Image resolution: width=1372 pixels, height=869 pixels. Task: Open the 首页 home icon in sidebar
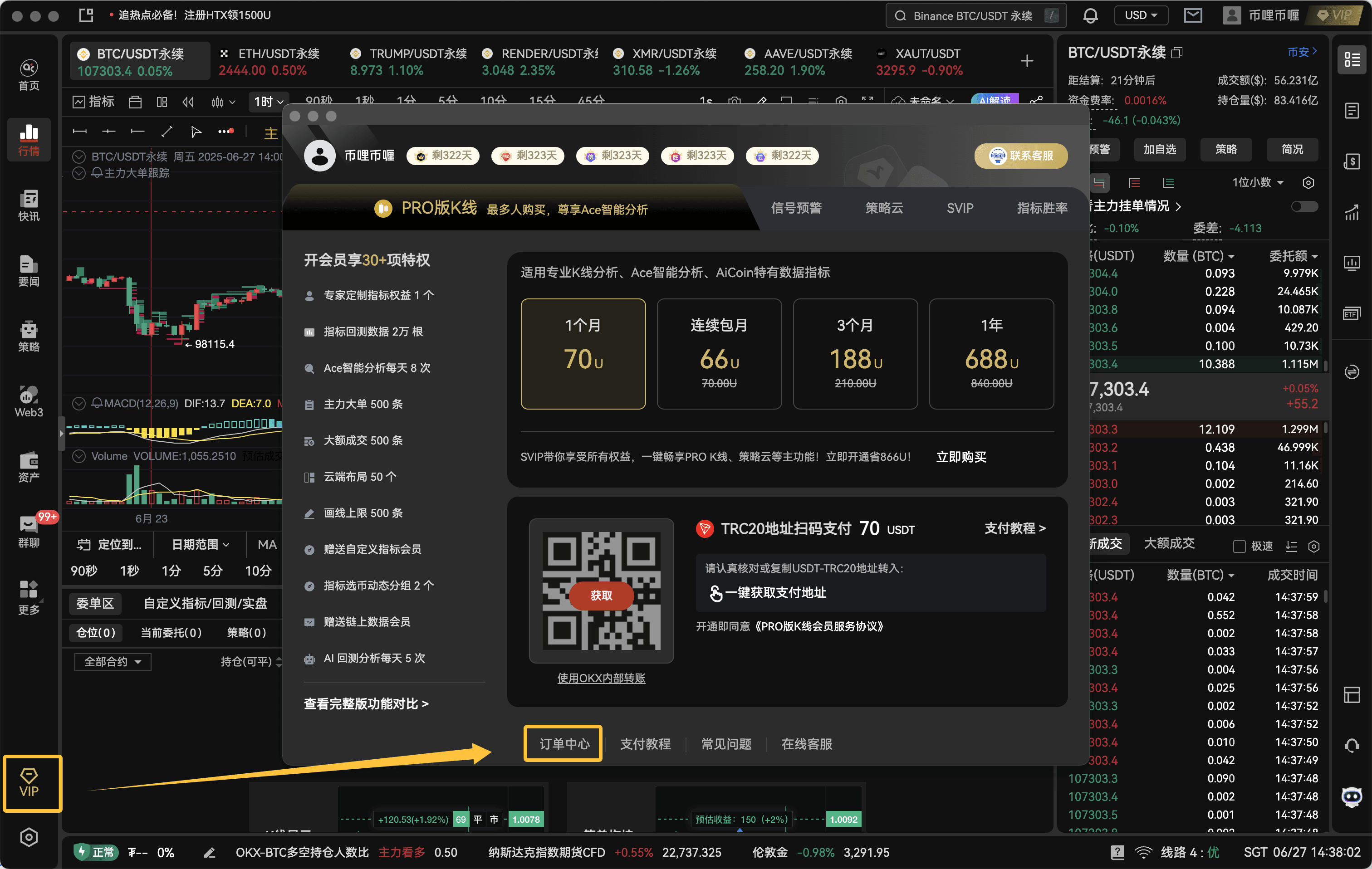point(29,74)
